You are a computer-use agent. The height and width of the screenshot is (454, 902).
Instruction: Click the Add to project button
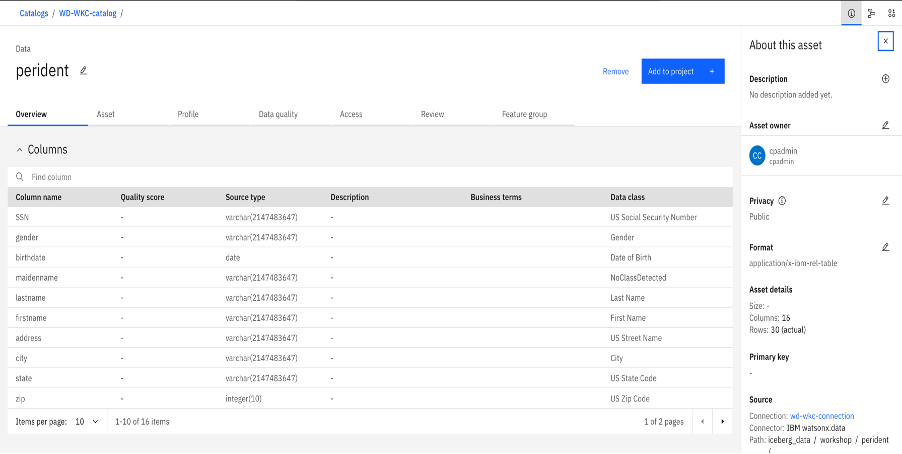[682, 71]
